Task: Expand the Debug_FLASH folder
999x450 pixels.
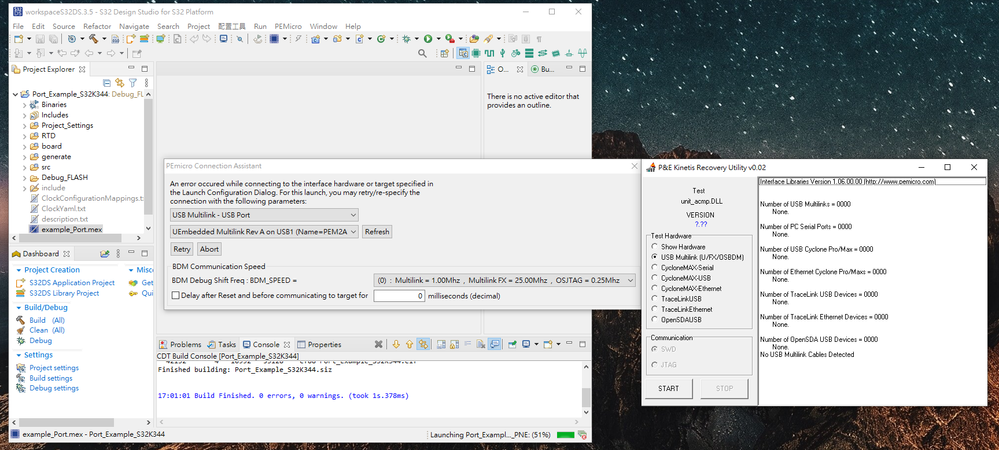Action: tap(24, 177)
